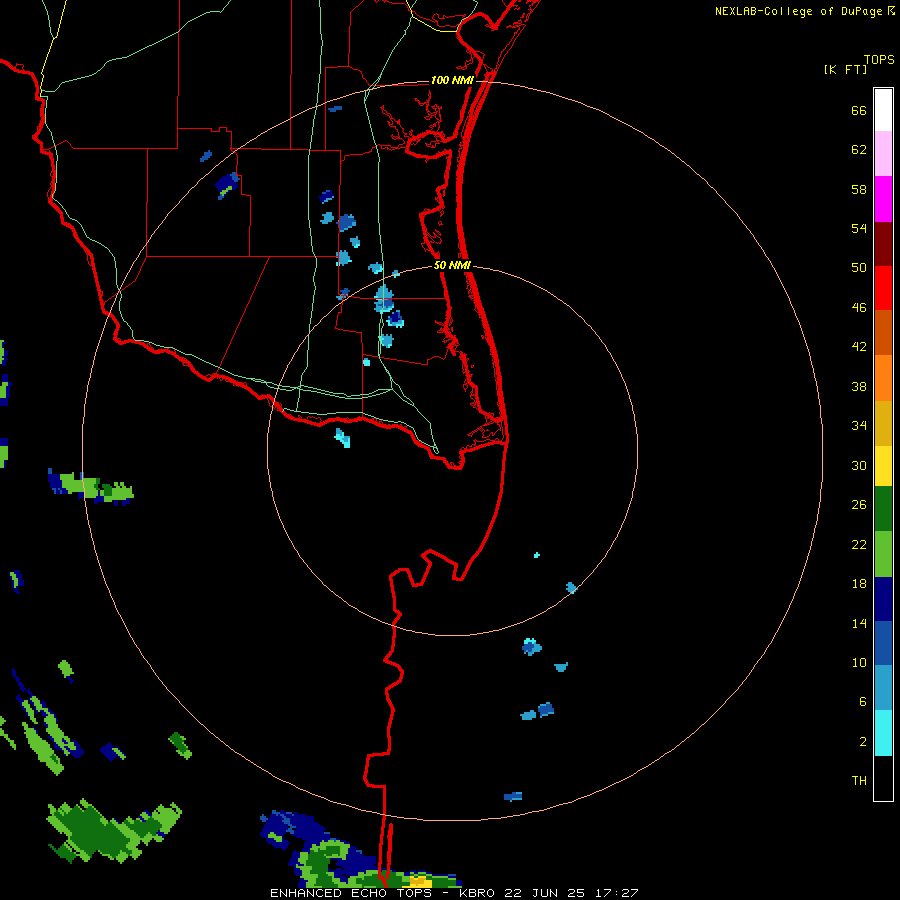
Task: Click the "2" legend value
Action: (863, 742)
